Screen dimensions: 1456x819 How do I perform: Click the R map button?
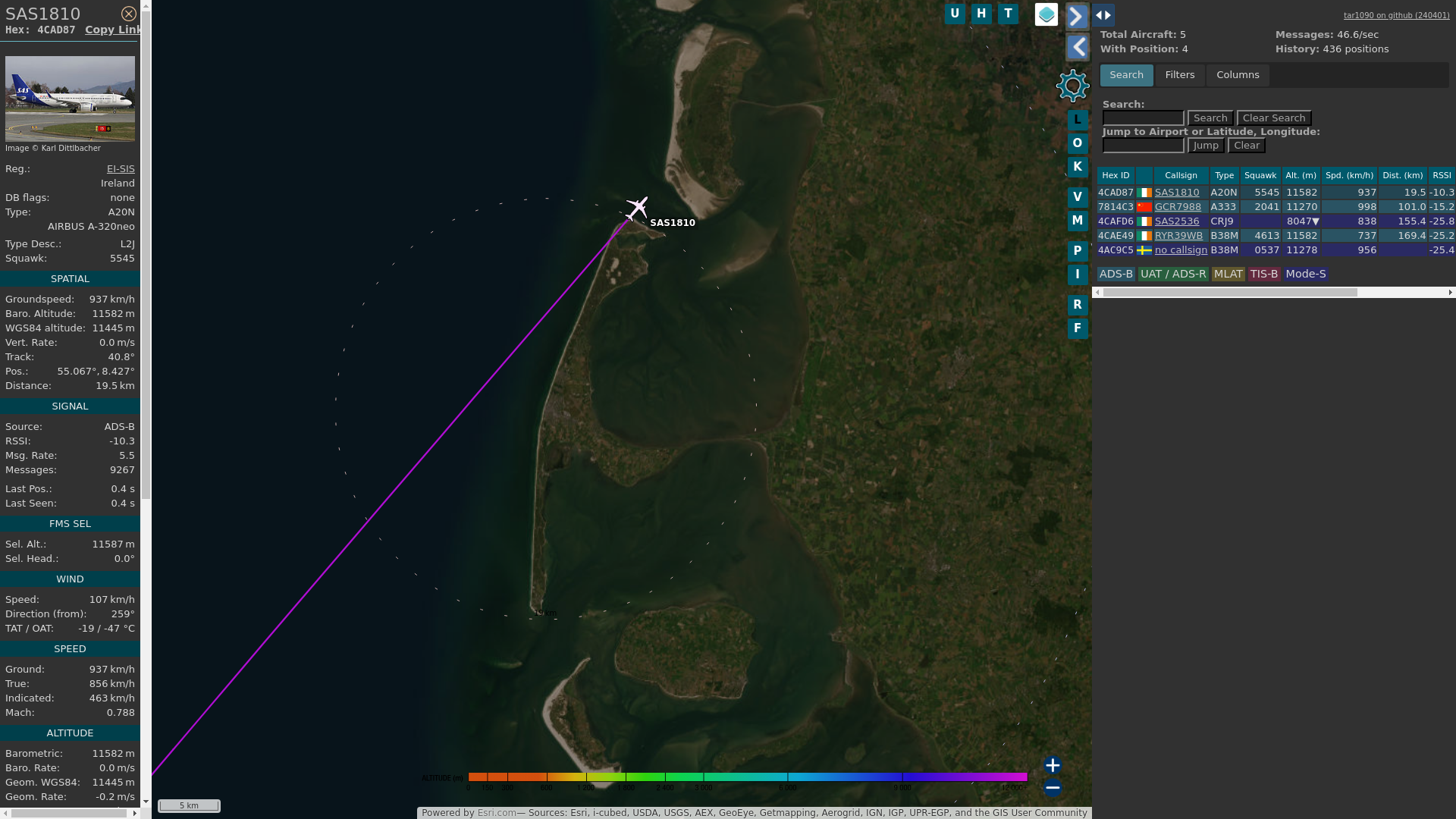click(x=1078, y=305)
